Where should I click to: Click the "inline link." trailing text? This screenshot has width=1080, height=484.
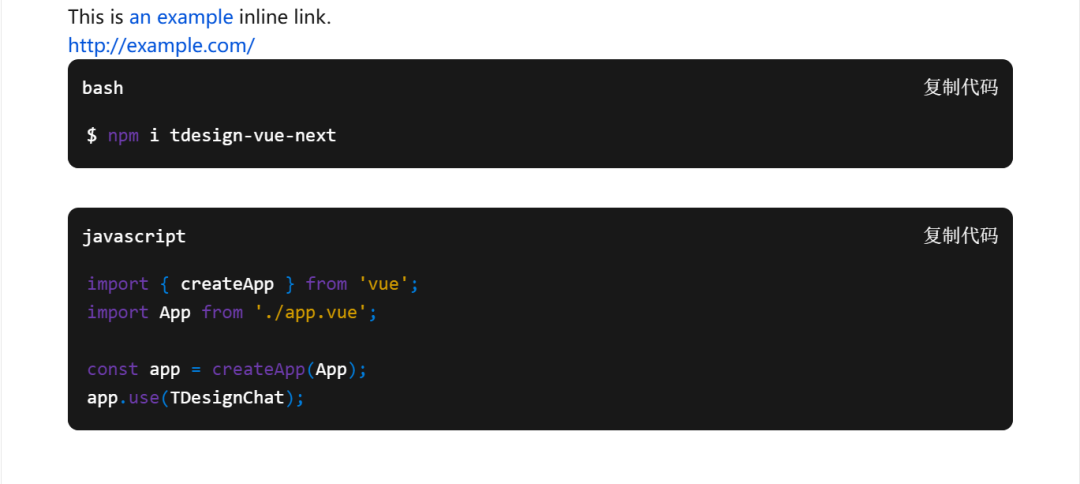[285, 17]
